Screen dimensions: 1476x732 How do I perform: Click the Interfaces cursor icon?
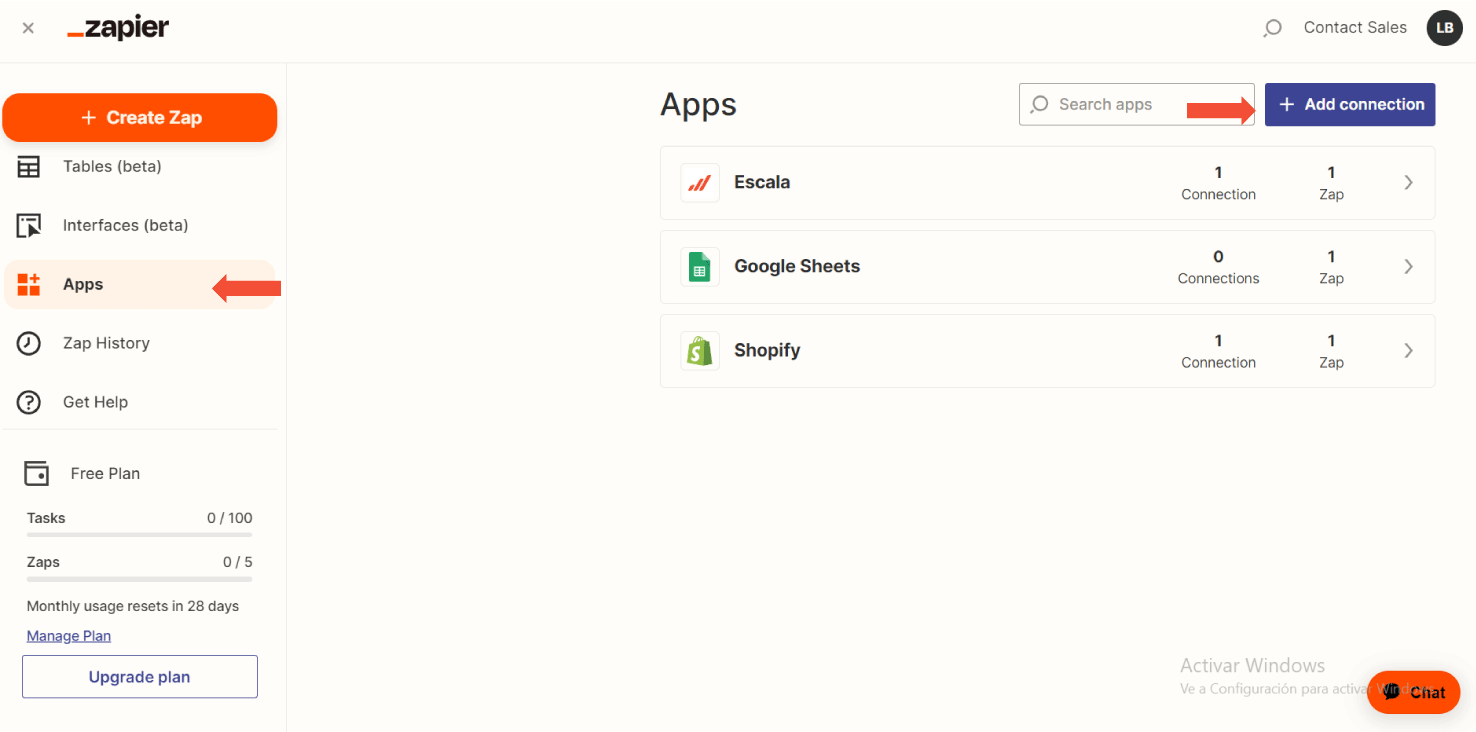(29, 226)
